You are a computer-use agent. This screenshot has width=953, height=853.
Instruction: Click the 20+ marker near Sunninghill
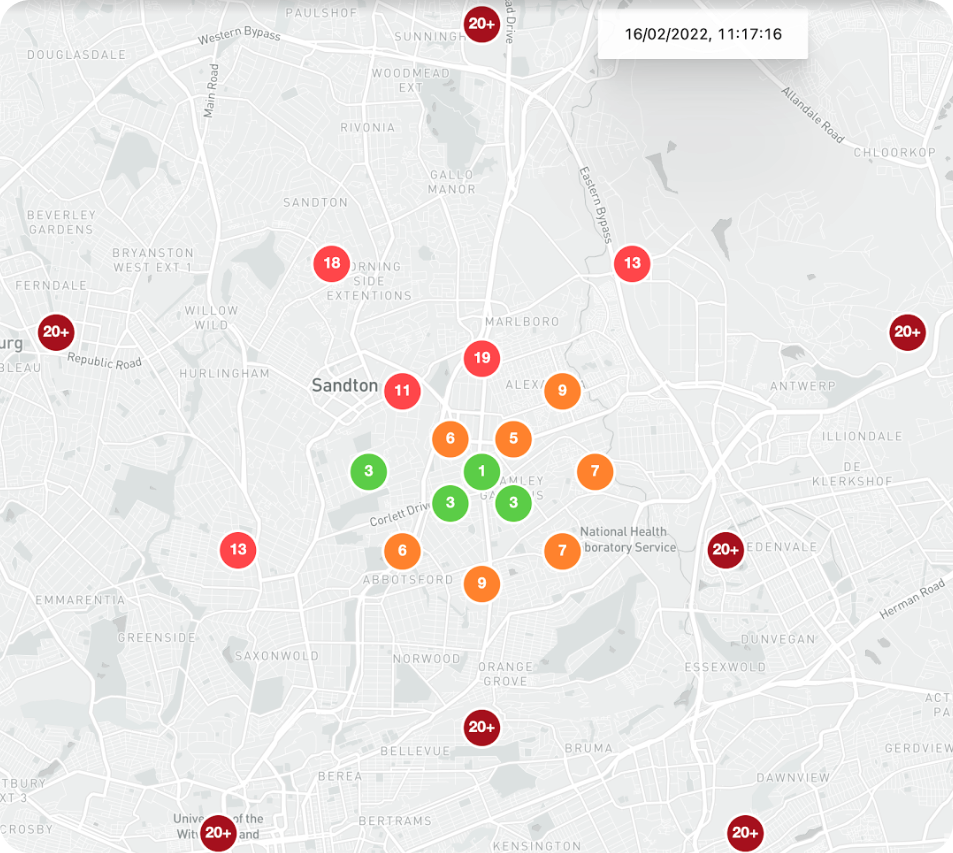482,24
